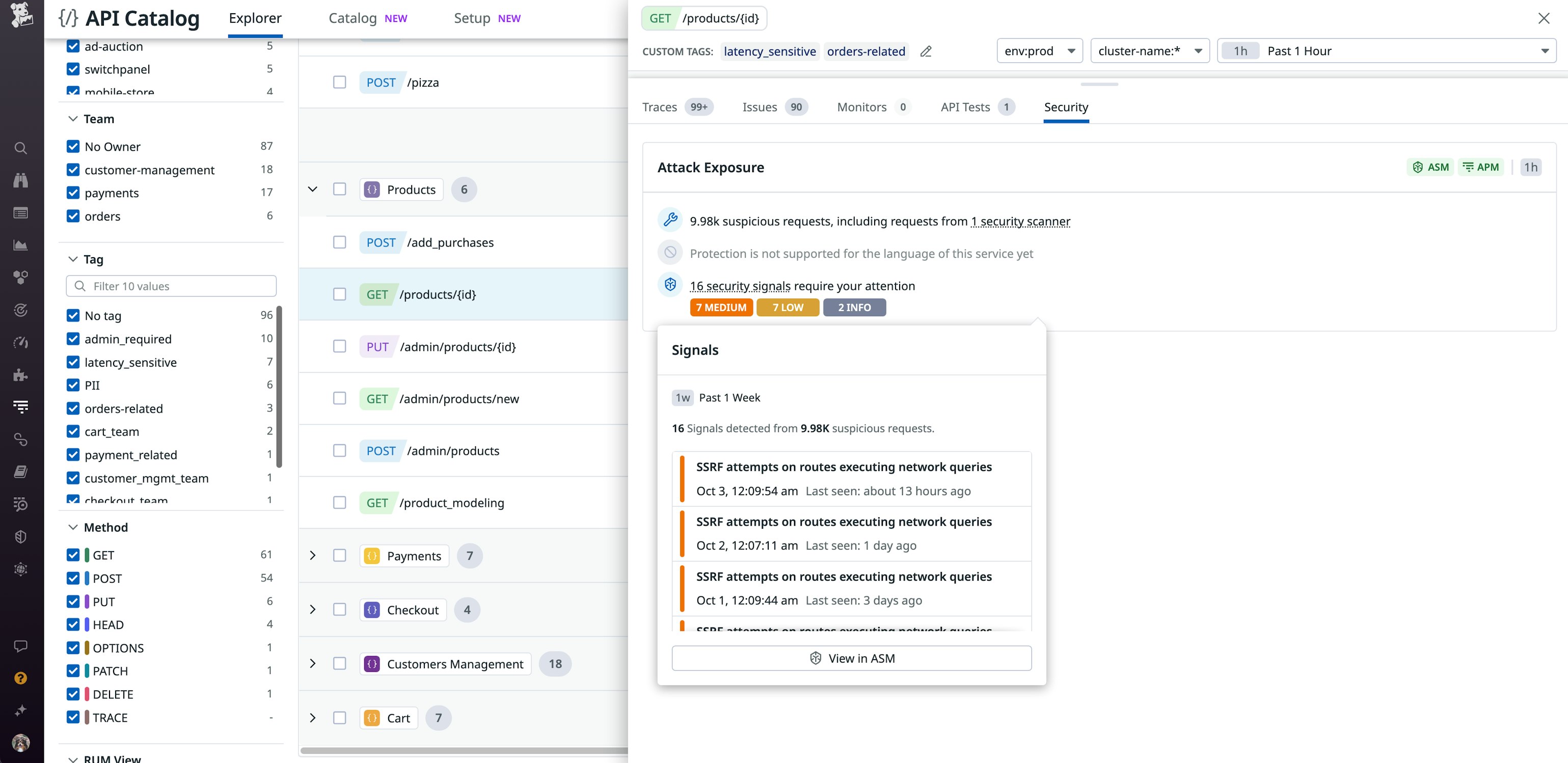Open the service map hexagons icon
This screenshot has width=1568, height=763.
click(21, 277)
